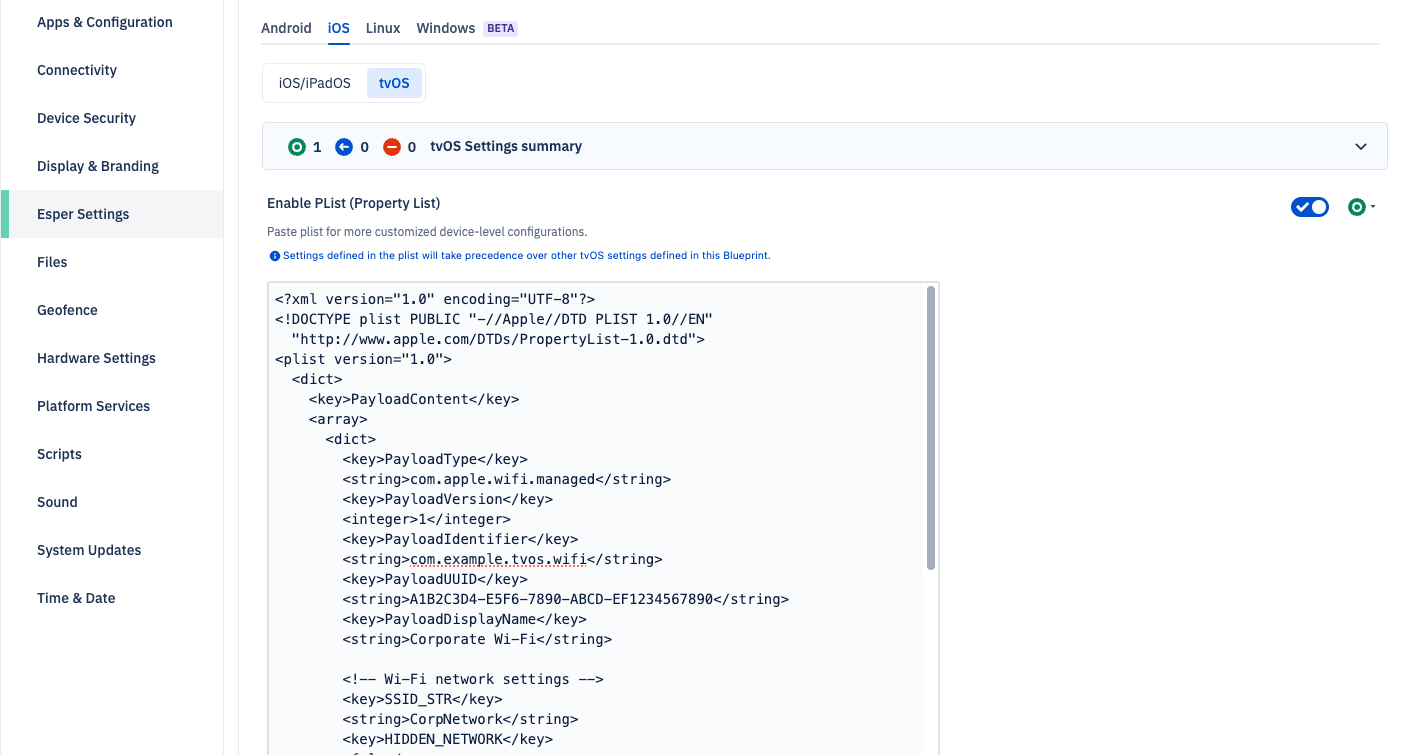Click the tvOS Settings summary heading

(x=506, y=147)
